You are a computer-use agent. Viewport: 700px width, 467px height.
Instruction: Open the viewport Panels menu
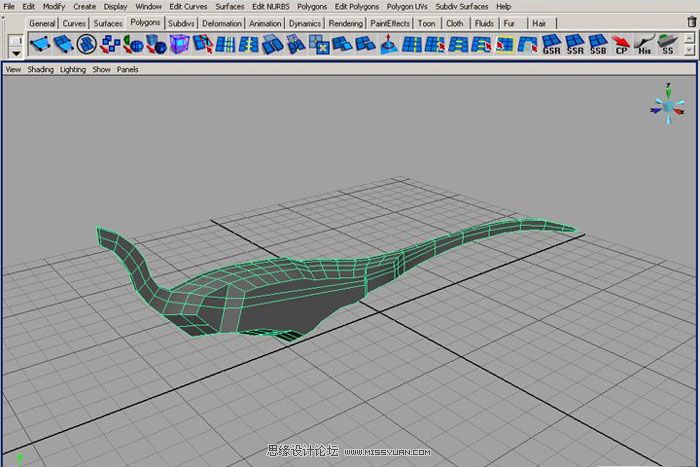tap(128, 70)
